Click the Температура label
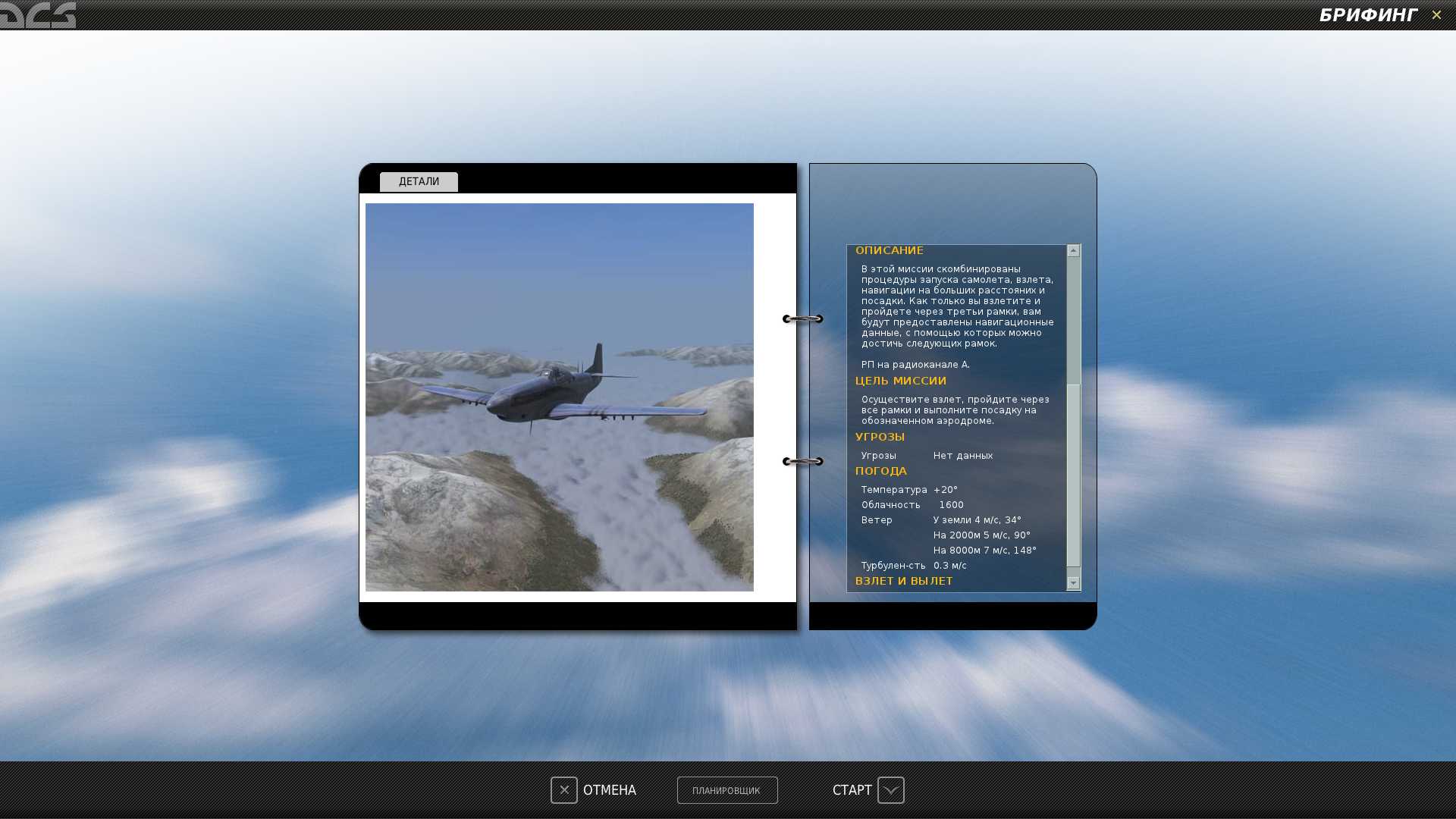Image resolution: width=1456 pixels, height=819 pixels. click(x=894, y=490)
